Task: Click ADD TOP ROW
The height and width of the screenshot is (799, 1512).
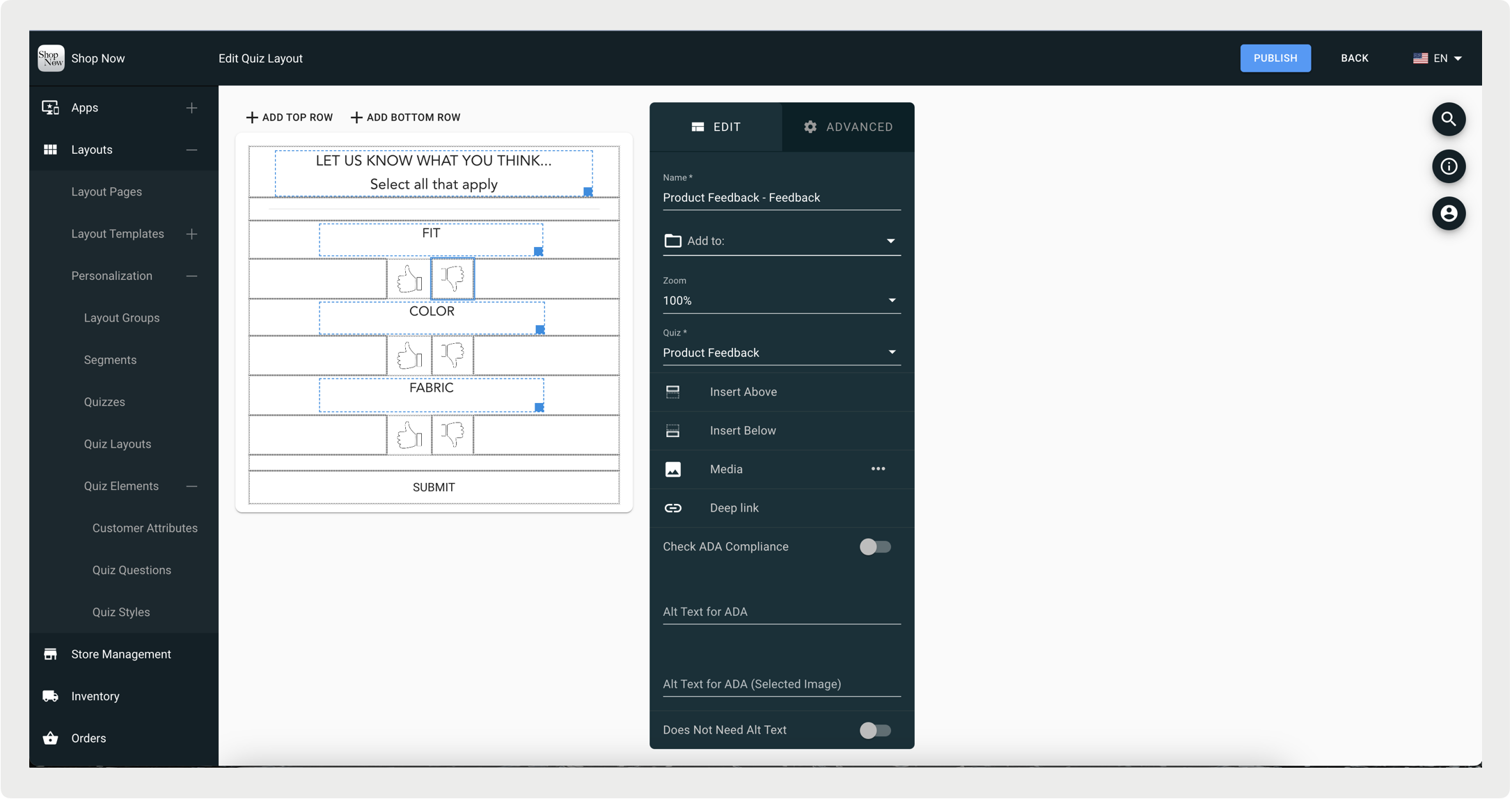Action: (289, 118)
